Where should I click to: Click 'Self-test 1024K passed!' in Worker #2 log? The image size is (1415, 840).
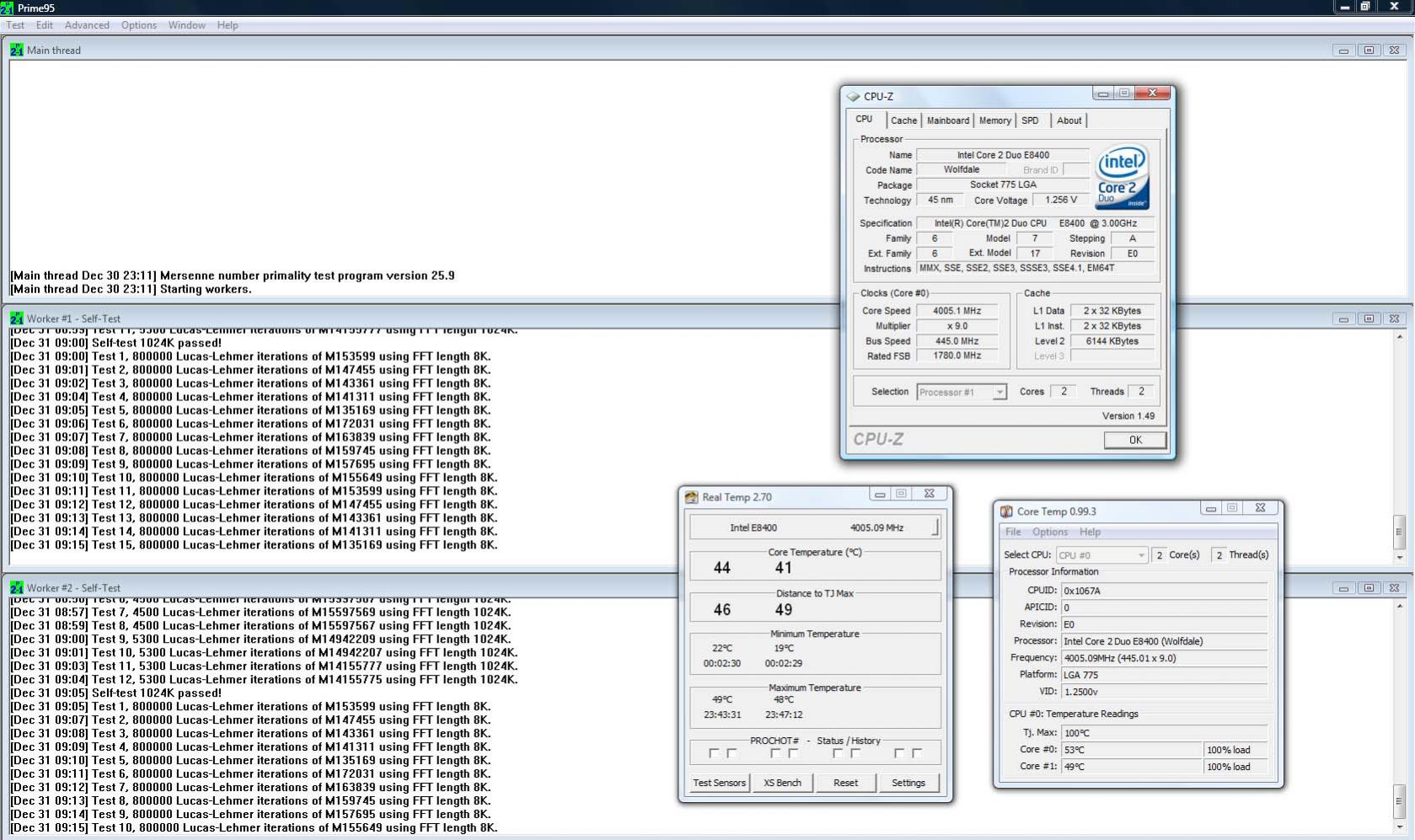point(157,693)
